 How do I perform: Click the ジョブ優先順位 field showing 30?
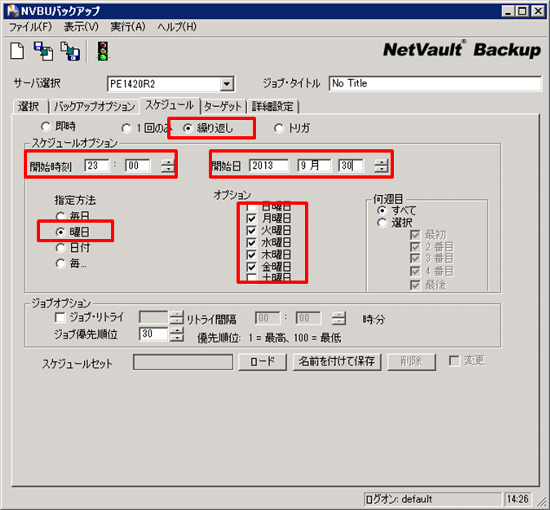pyautogui.click(x=153, y=334)
